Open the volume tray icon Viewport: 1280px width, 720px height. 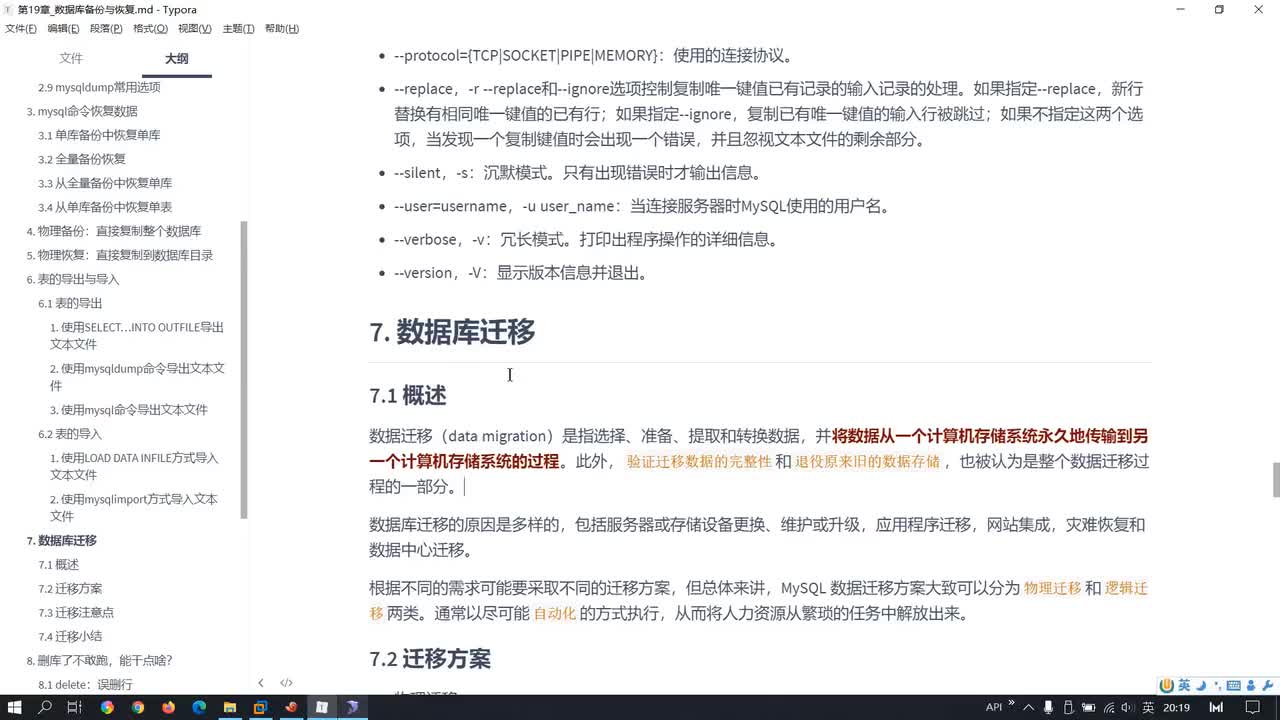(x=1127, y=707)
